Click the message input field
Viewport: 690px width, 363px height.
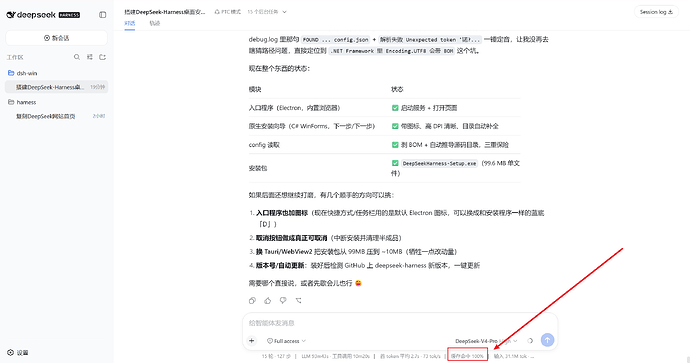coord(400,323)
